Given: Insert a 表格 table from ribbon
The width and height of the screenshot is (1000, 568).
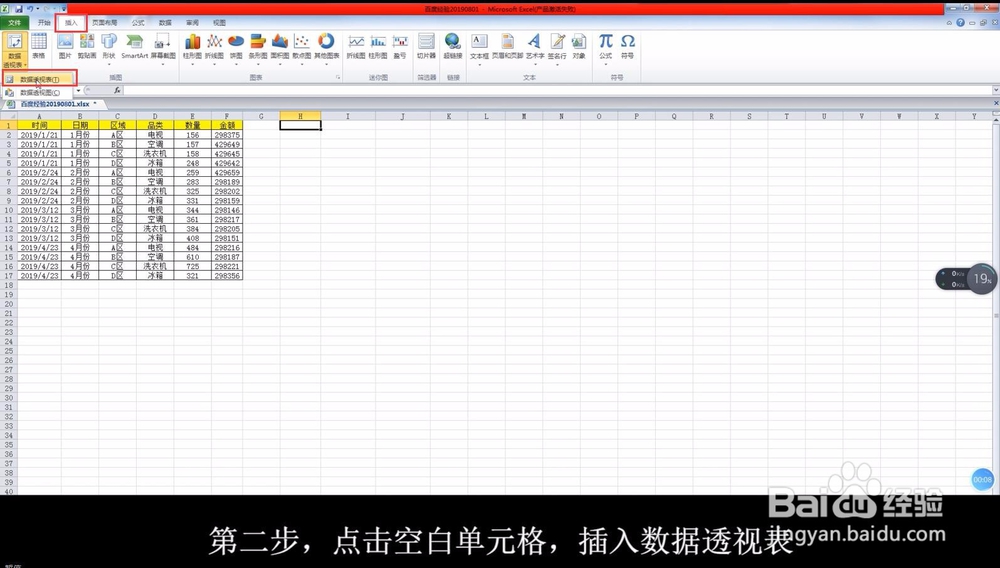Looking at the screenshot, I should coord(39,46).
